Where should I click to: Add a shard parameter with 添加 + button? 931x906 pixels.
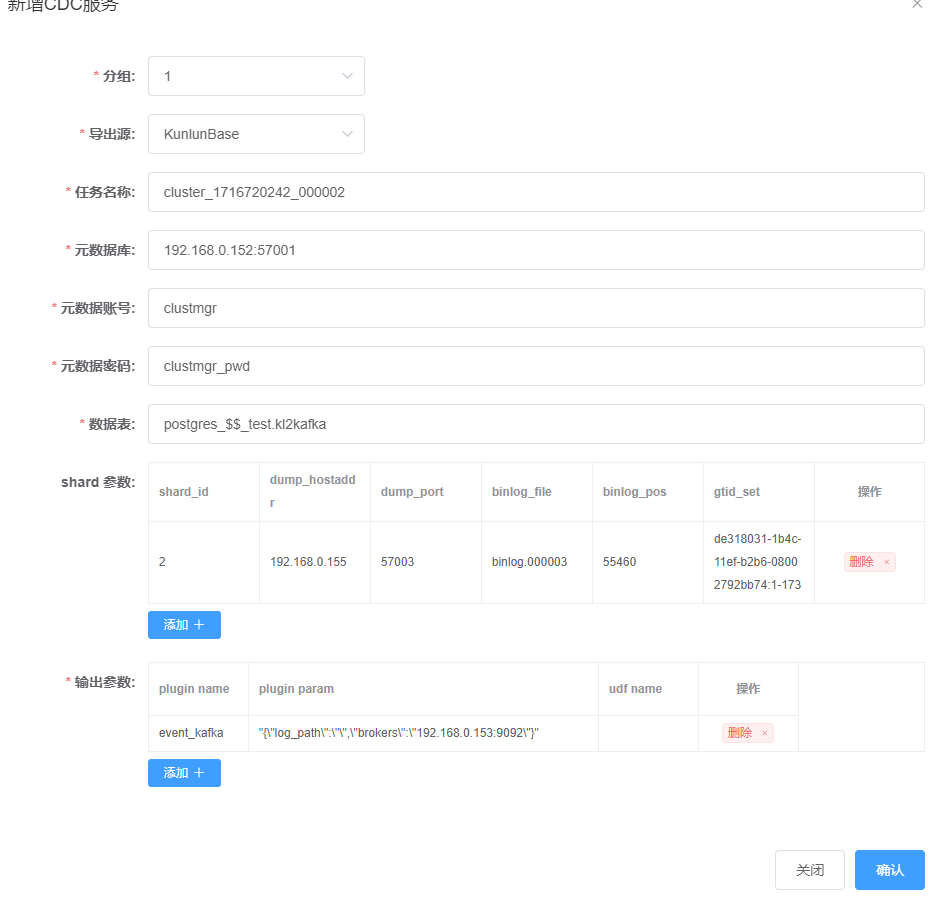click(x=184, y=625)
